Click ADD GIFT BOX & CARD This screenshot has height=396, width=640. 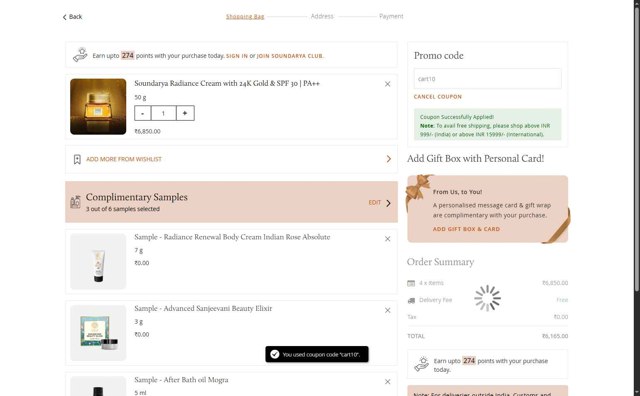(x=466, y=229)
